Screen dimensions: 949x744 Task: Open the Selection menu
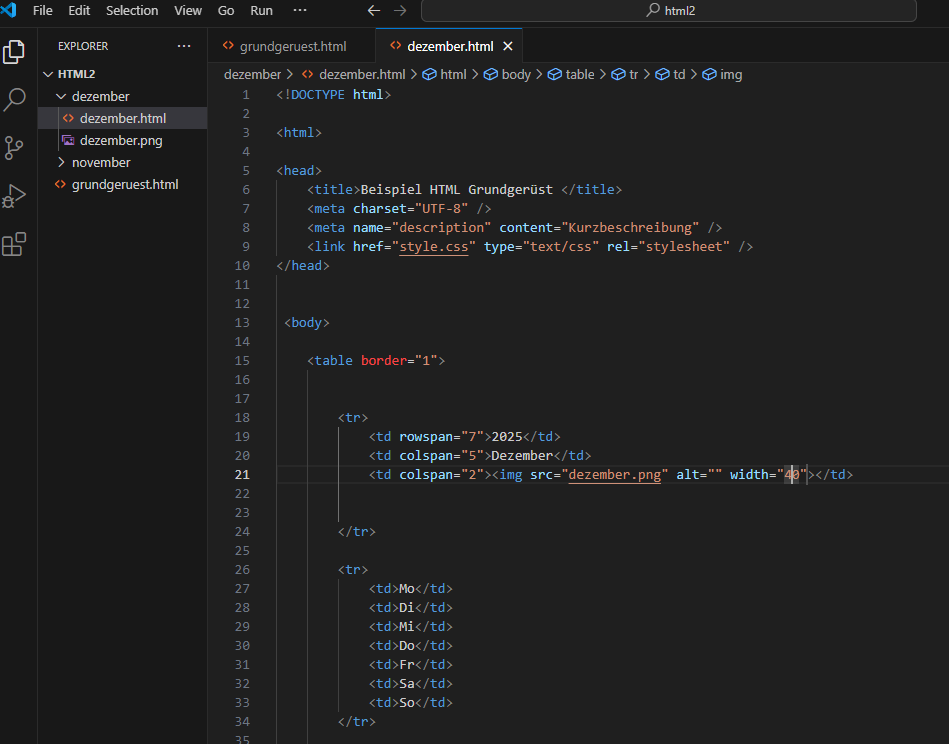[132, 11]
